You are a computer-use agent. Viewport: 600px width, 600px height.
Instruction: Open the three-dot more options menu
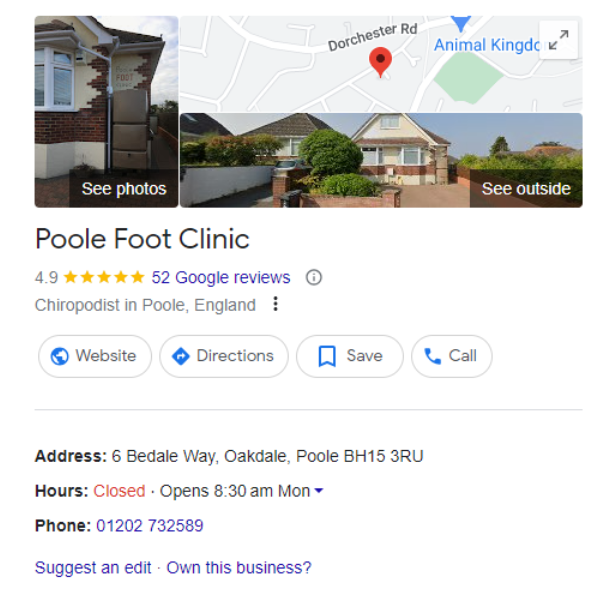276,304
